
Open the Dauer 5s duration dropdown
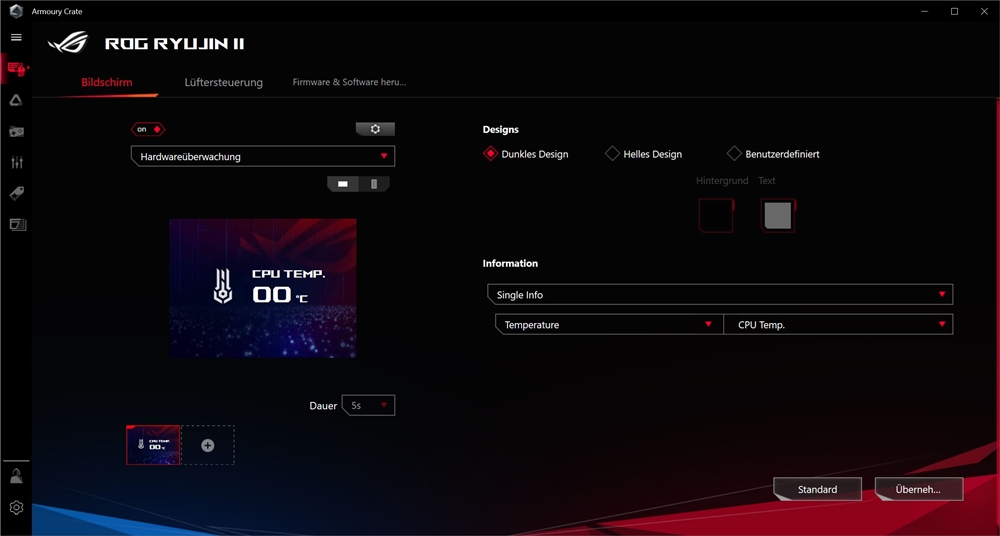[x=369, y=405]
